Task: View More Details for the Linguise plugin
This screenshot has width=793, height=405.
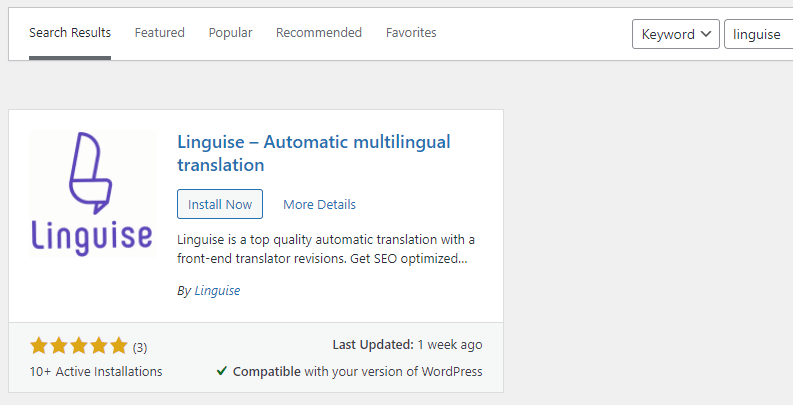Action: tap(319, 204)
